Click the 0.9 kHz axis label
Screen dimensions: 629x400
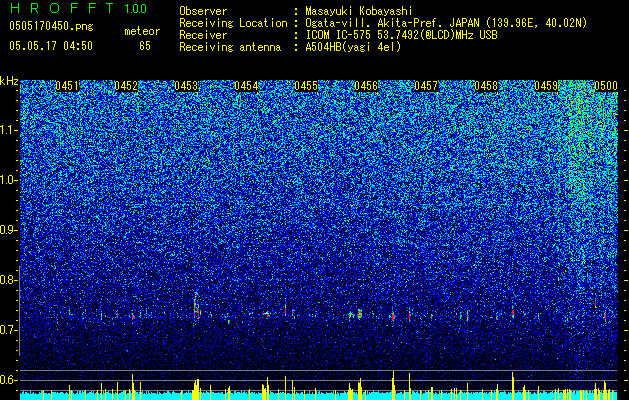[x=9, y=230]
